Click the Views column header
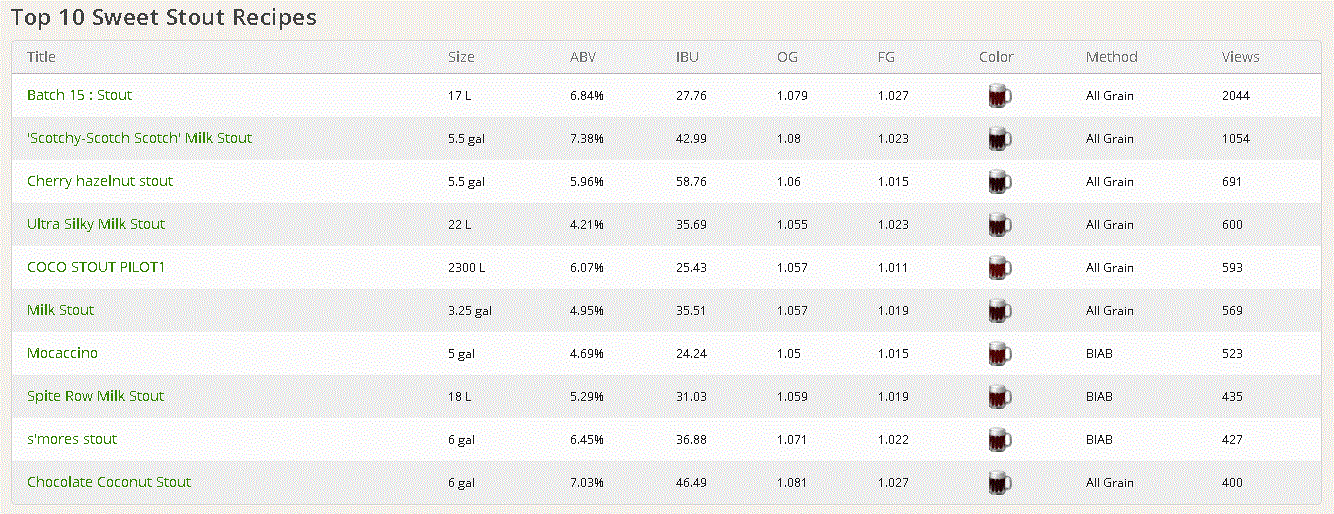1334x514 pixels. coord(1240,57)
